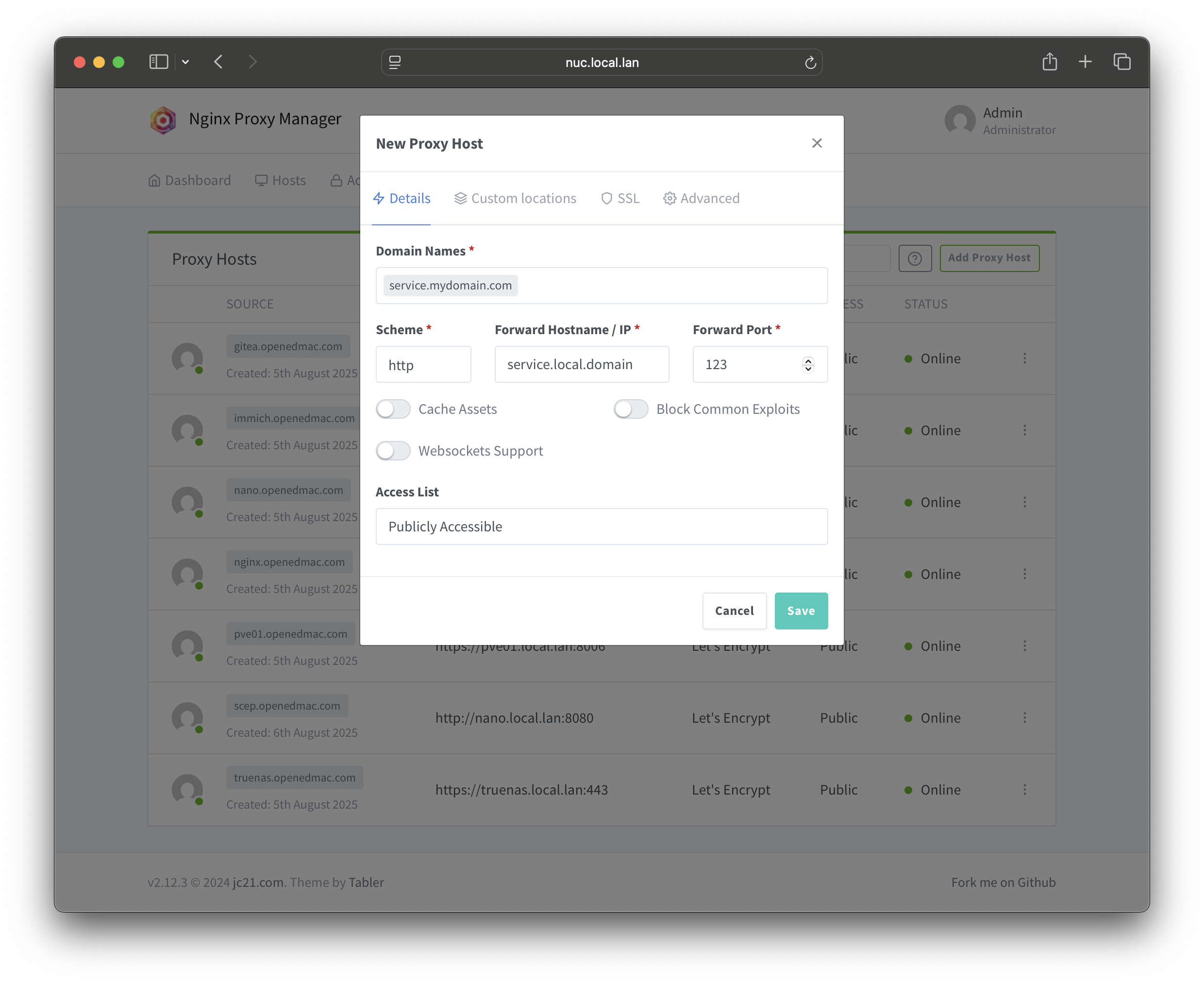Open the Custom locations tab
This screenshot has height=984, width=1204.
tap(515, 198)
